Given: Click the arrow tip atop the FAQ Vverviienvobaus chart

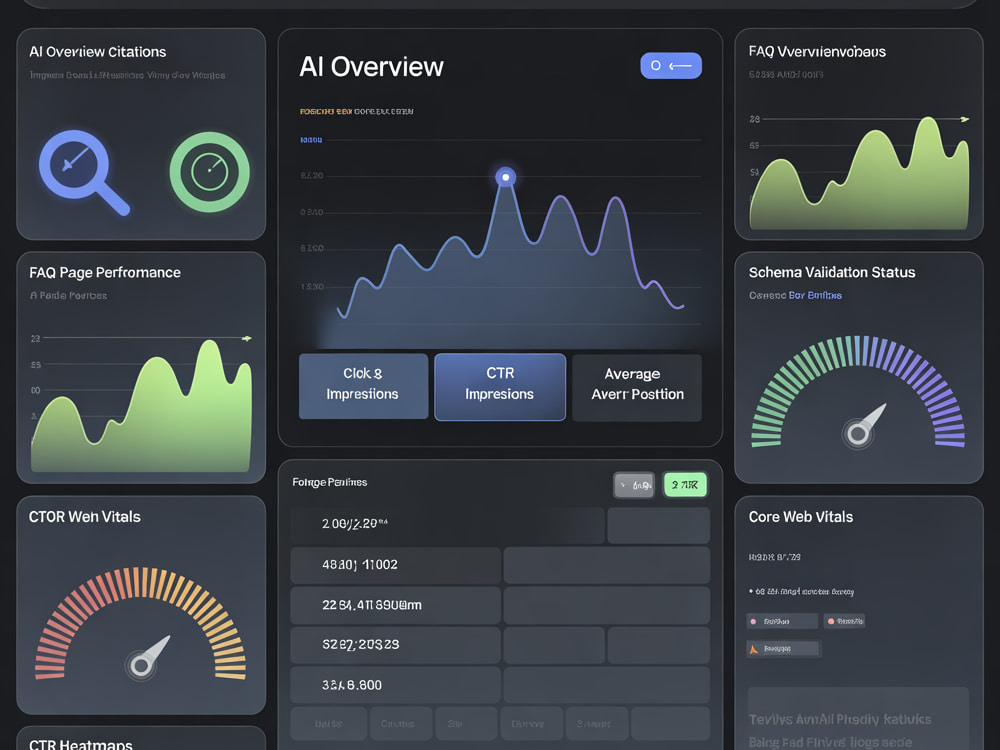Looking at the screenshot, I should tap(965, 119).
